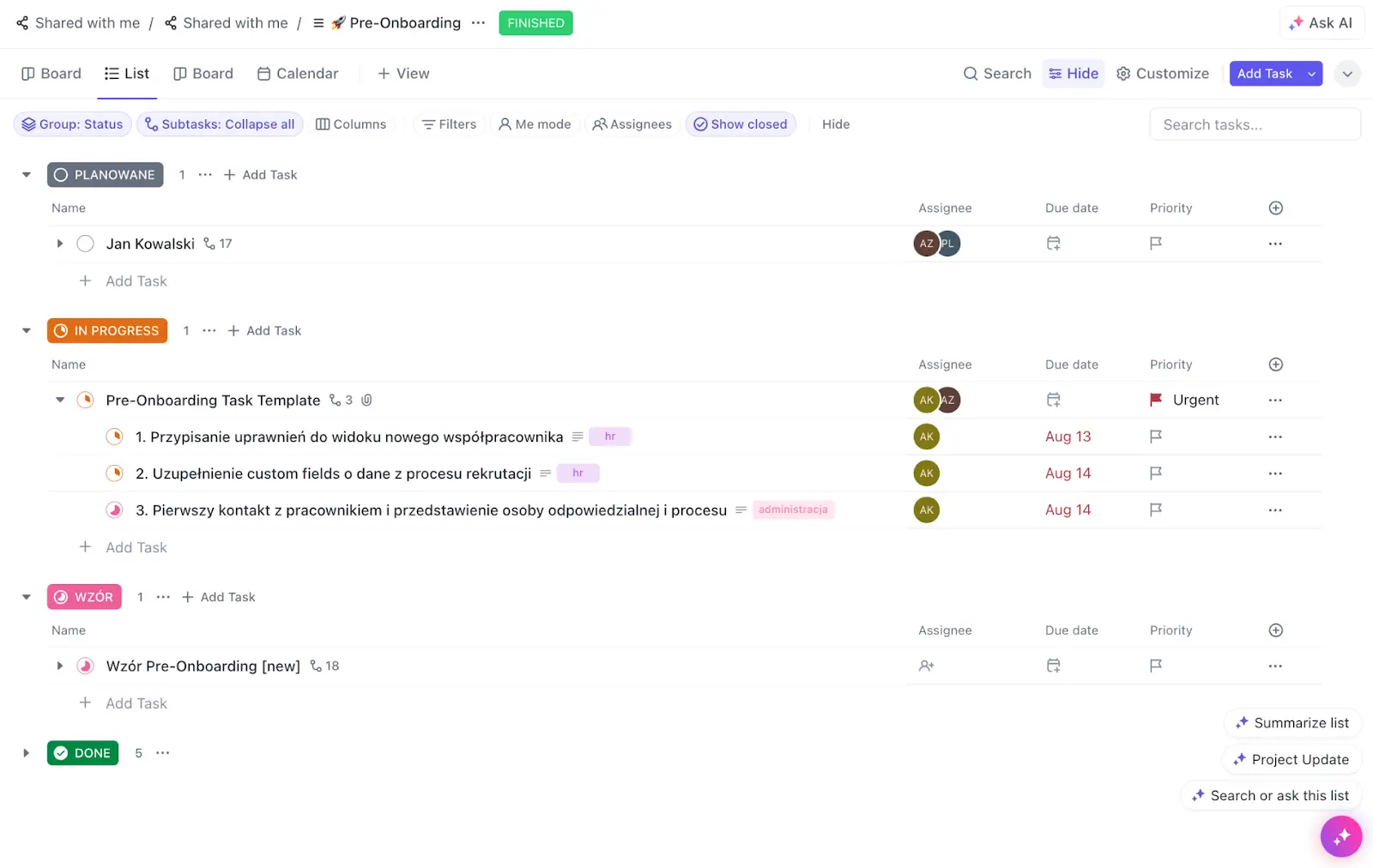Screen dimensions: 1373x868
Task: Open description icon of subtask 2 Uzupełnienie
Action: (x=545, y=473)
